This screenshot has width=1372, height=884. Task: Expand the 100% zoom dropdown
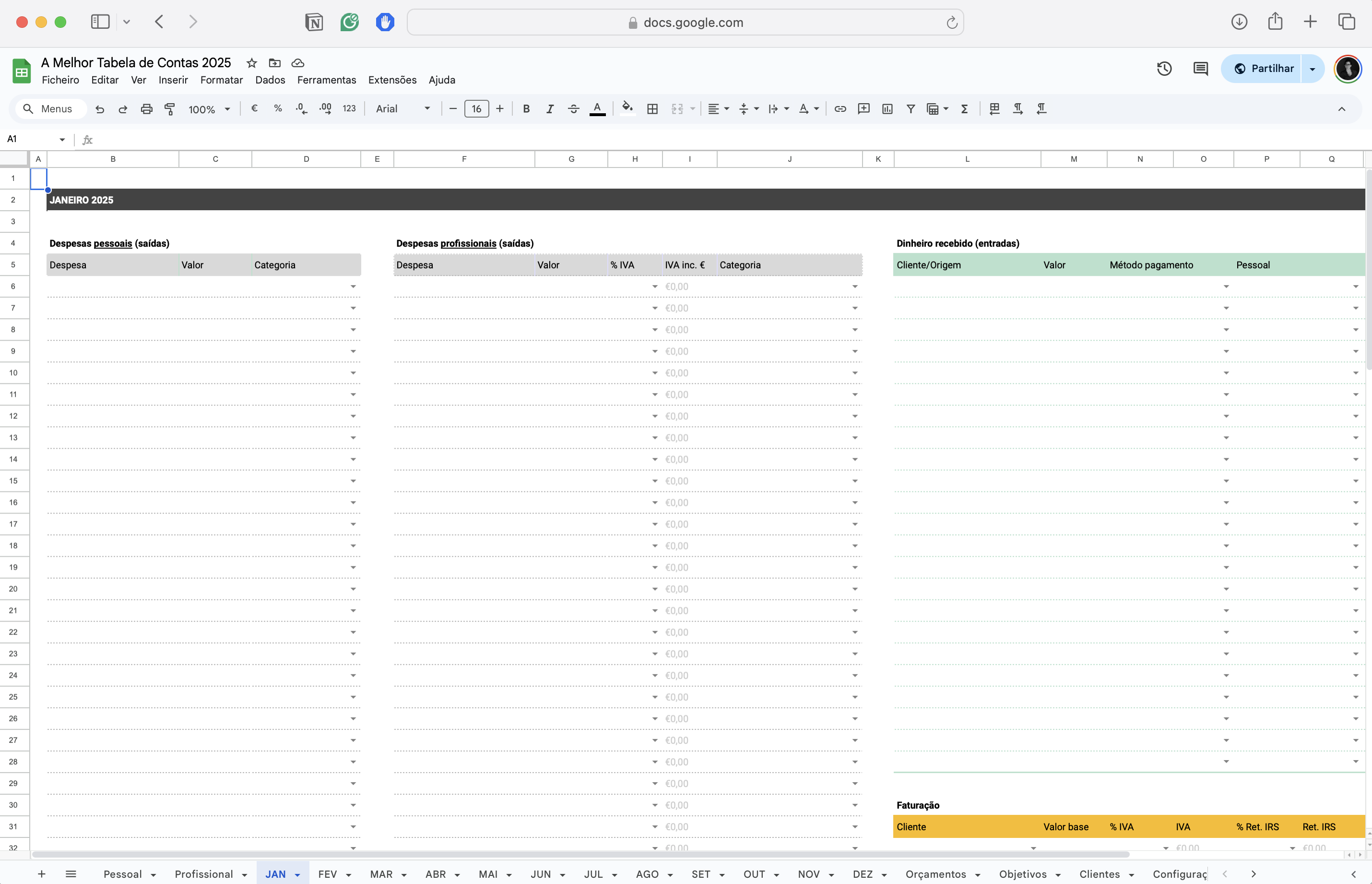[210, 109]
